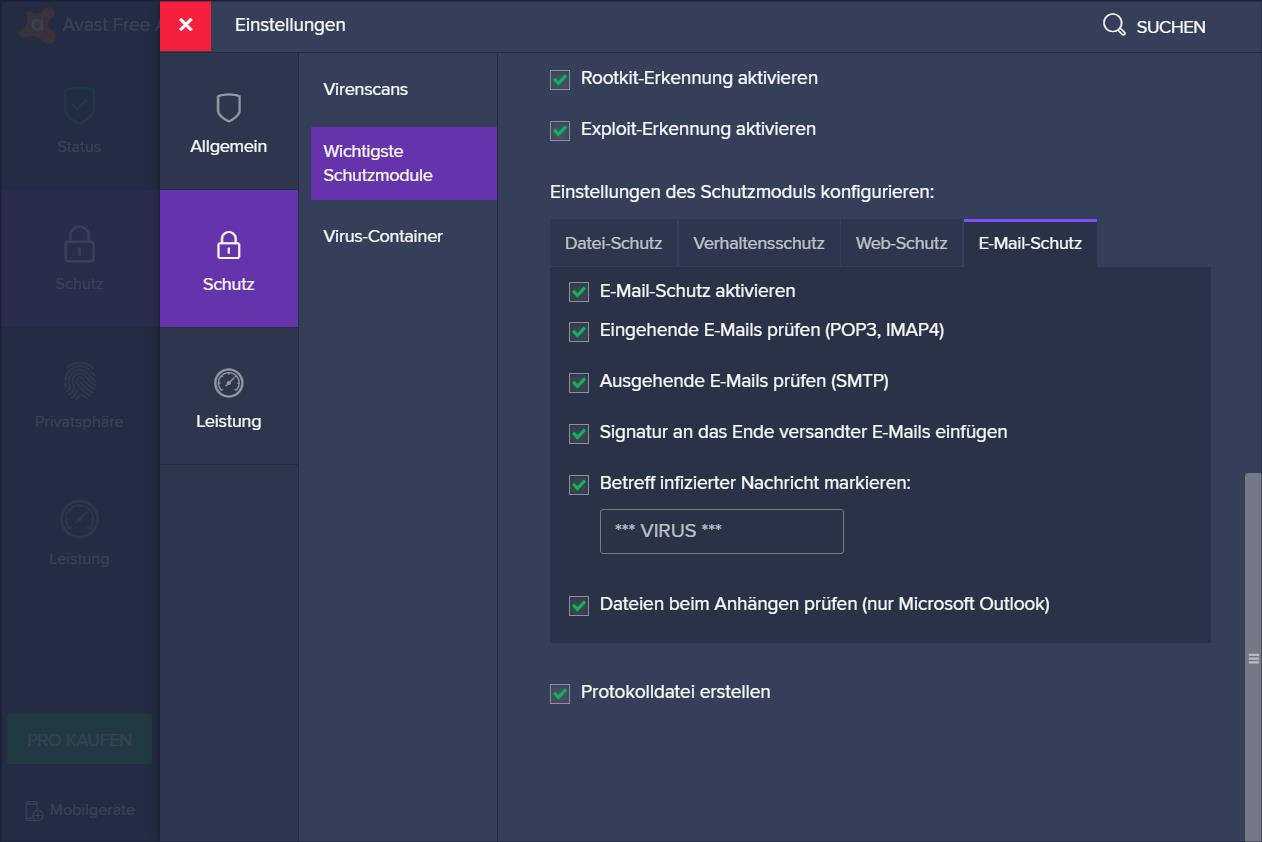Click the search magnifier icon
Screen dimensions: 1262x842
point(1114,25)
